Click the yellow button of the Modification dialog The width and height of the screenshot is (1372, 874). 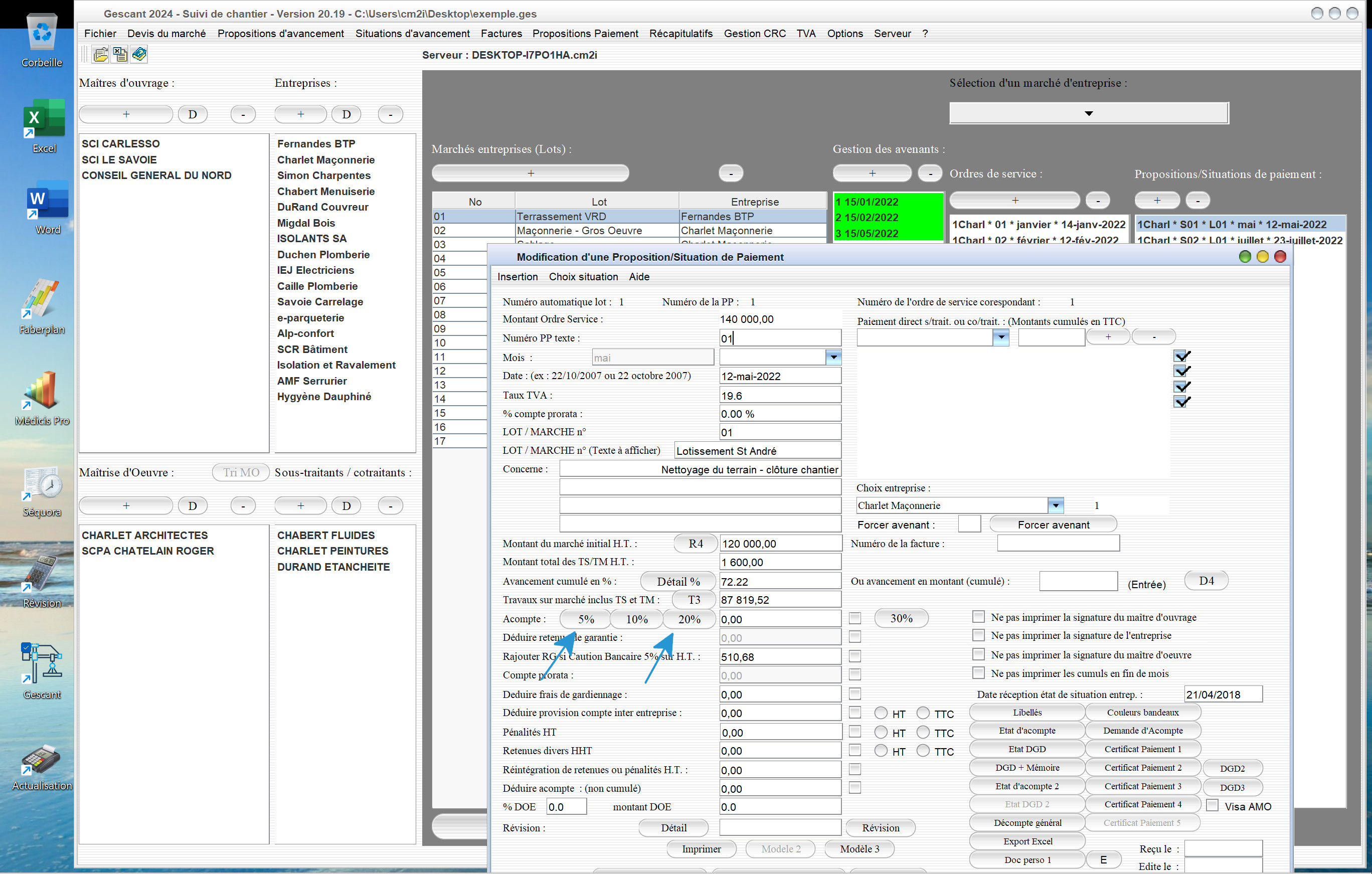pyautogui.click(x=1263, y=257)
